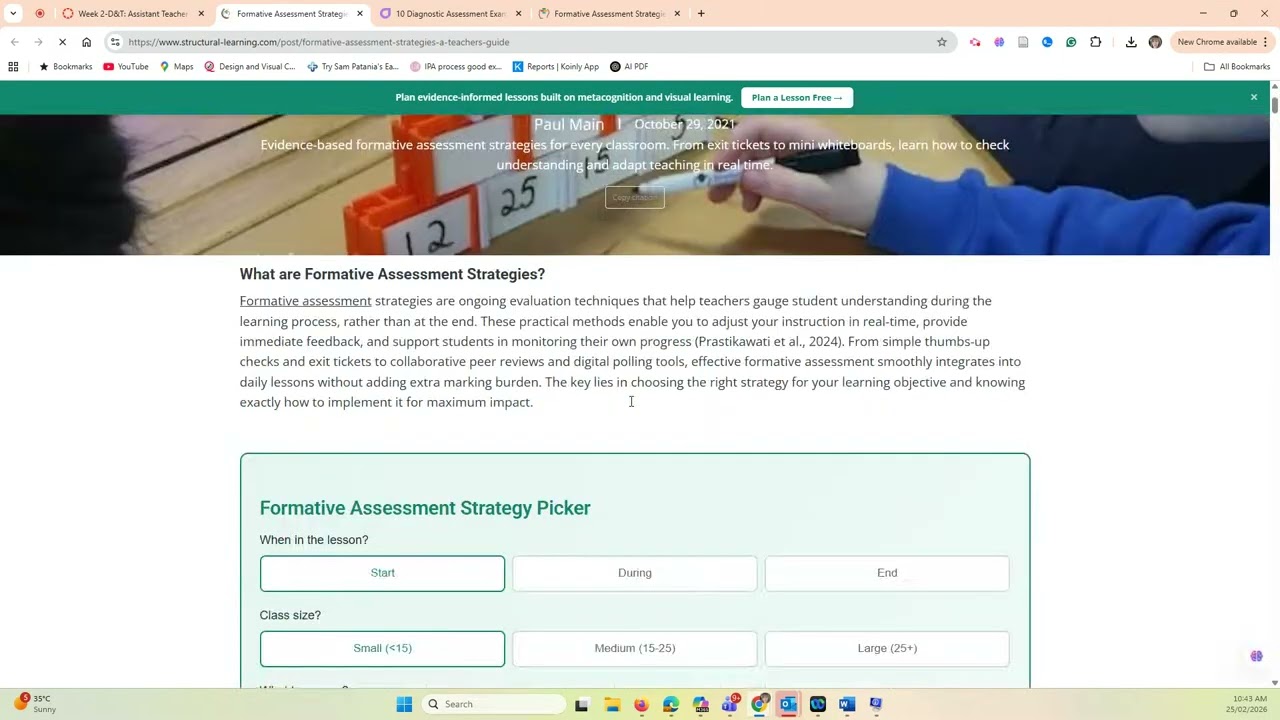This screenshot has width=1280, height=720.
Task: Bookmark this page with the star icon
Action: pyautogui.click(x=942, y=42)
